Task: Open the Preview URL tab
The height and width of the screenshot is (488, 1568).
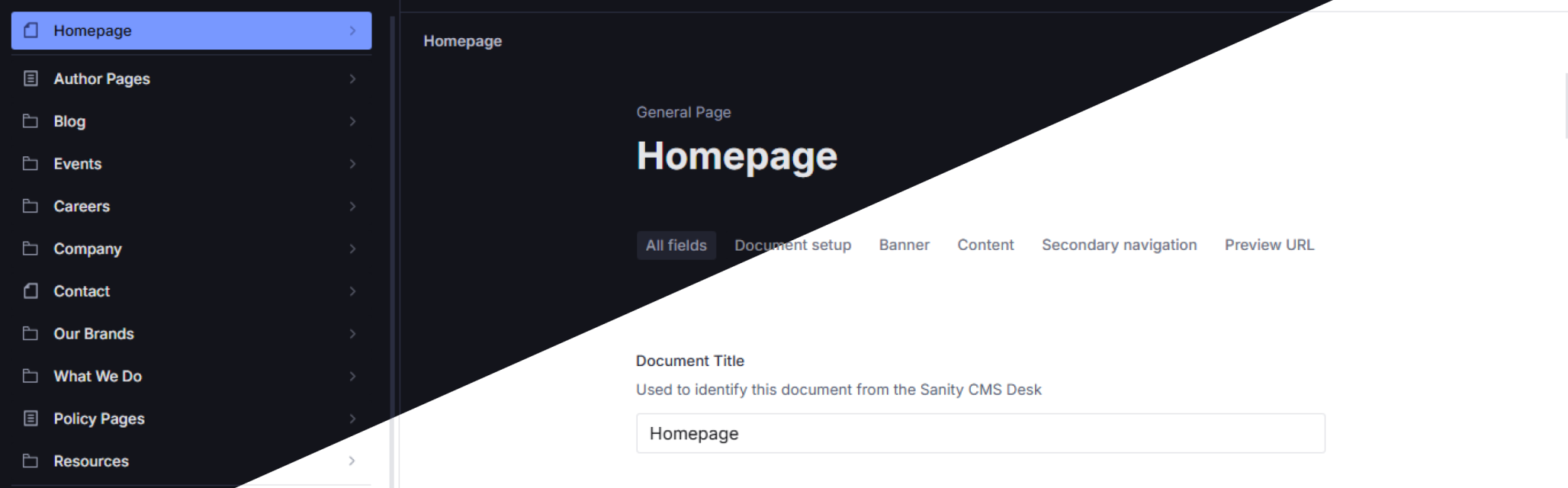Action: tap(1269, 245)
